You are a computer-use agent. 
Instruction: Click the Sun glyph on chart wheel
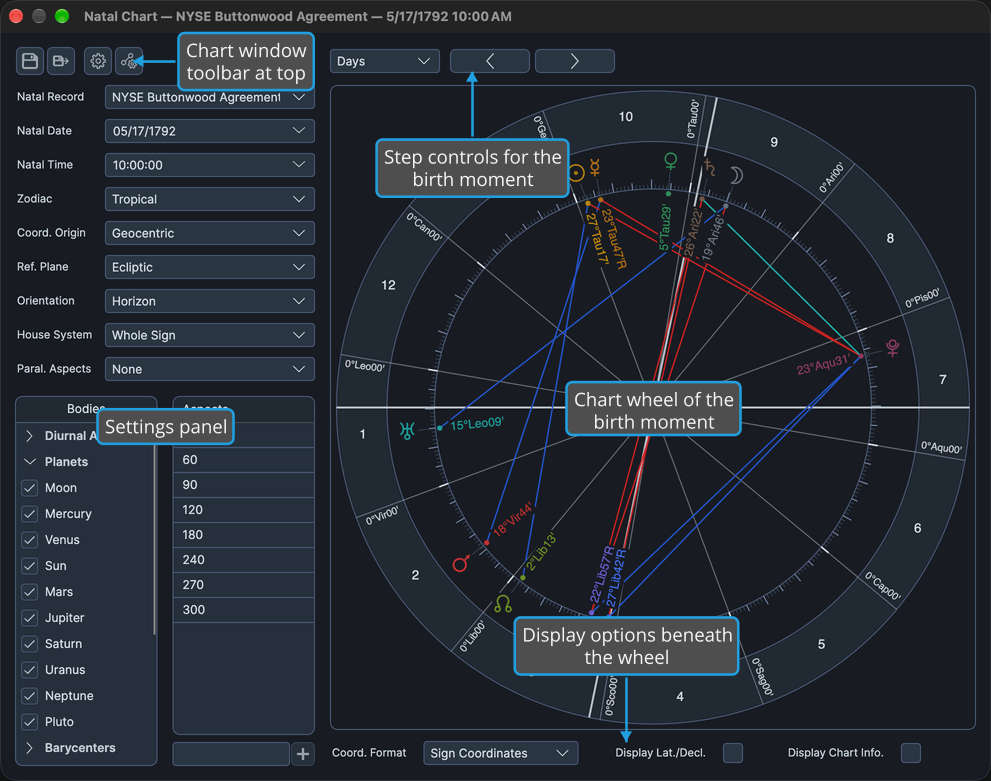576,173
